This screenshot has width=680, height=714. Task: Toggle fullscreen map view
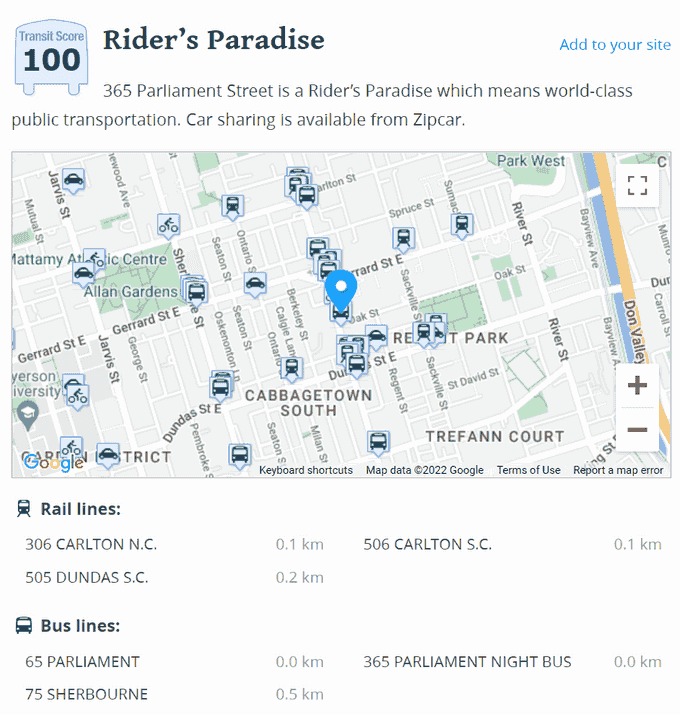point(637,185)
